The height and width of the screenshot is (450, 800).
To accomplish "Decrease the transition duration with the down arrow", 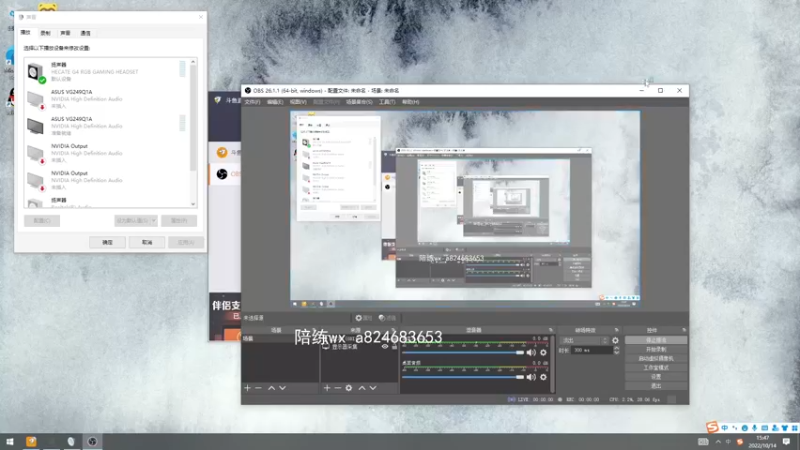I will (616, 353).
